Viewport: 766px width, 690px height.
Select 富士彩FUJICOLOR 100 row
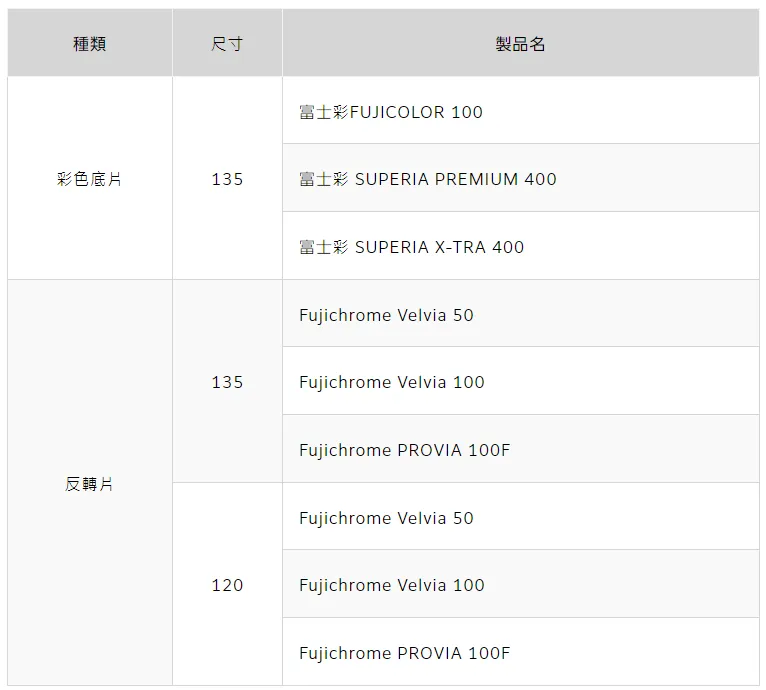point(521,110)
